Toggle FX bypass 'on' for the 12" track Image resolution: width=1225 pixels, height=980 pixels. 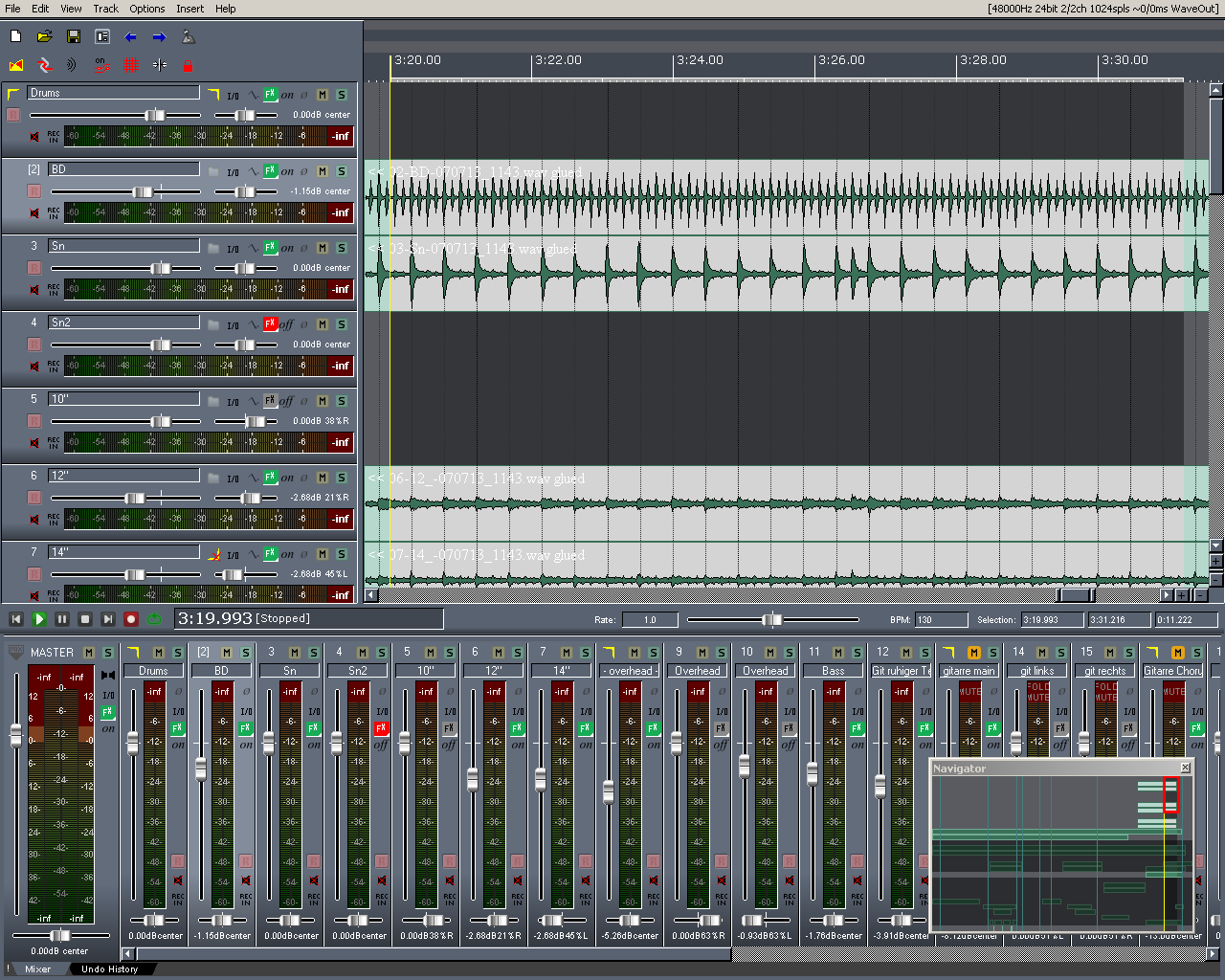tap(287, 478)
